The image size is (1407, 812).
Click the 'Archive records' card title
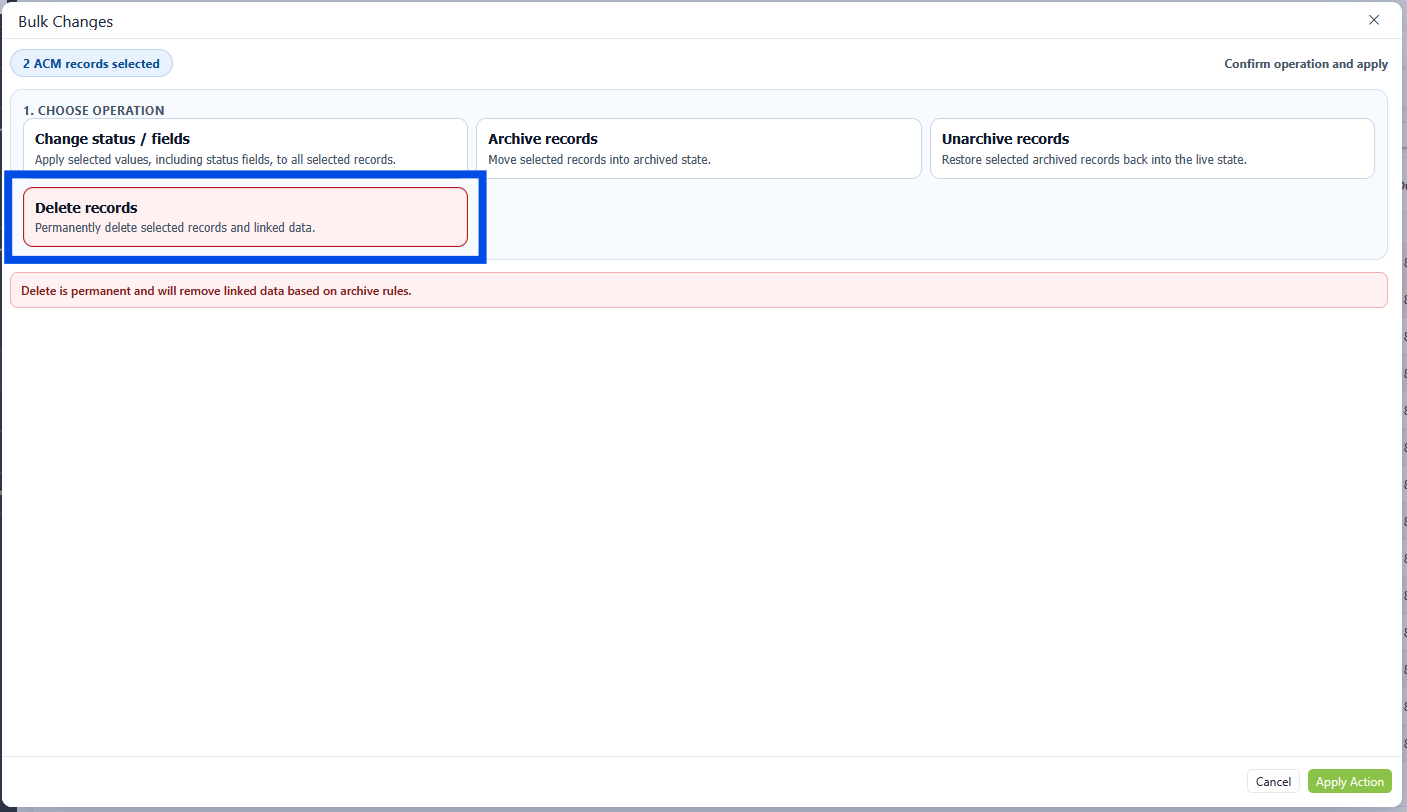point(543,139)
